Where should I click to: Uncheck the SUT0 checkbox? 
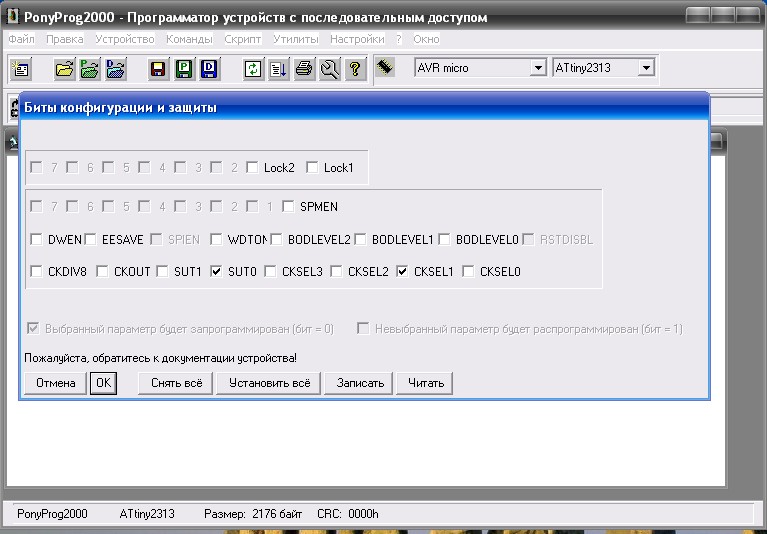coord(216,271)
